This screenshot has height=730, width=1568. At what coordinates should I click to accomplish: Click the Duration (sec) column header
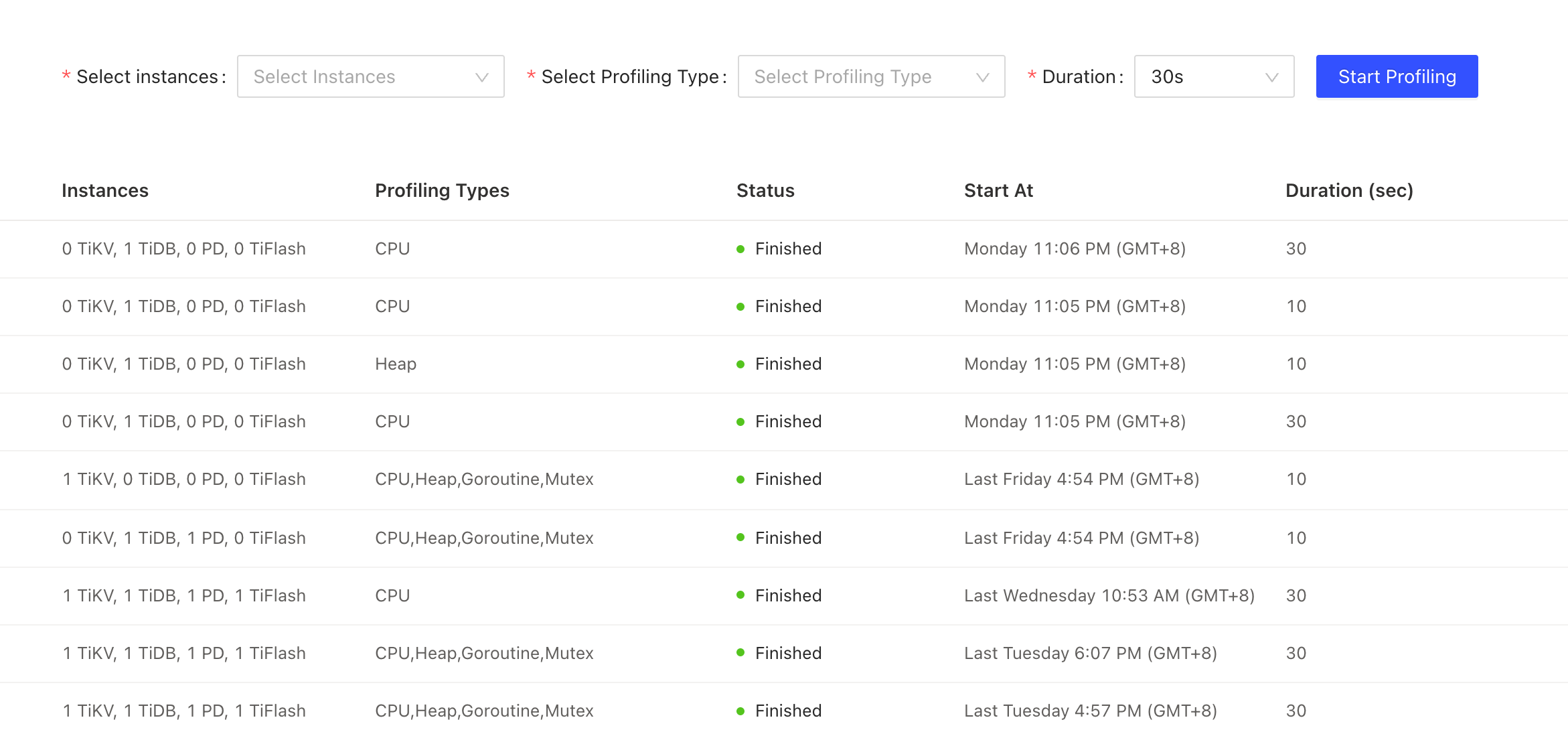point(1349,191)
